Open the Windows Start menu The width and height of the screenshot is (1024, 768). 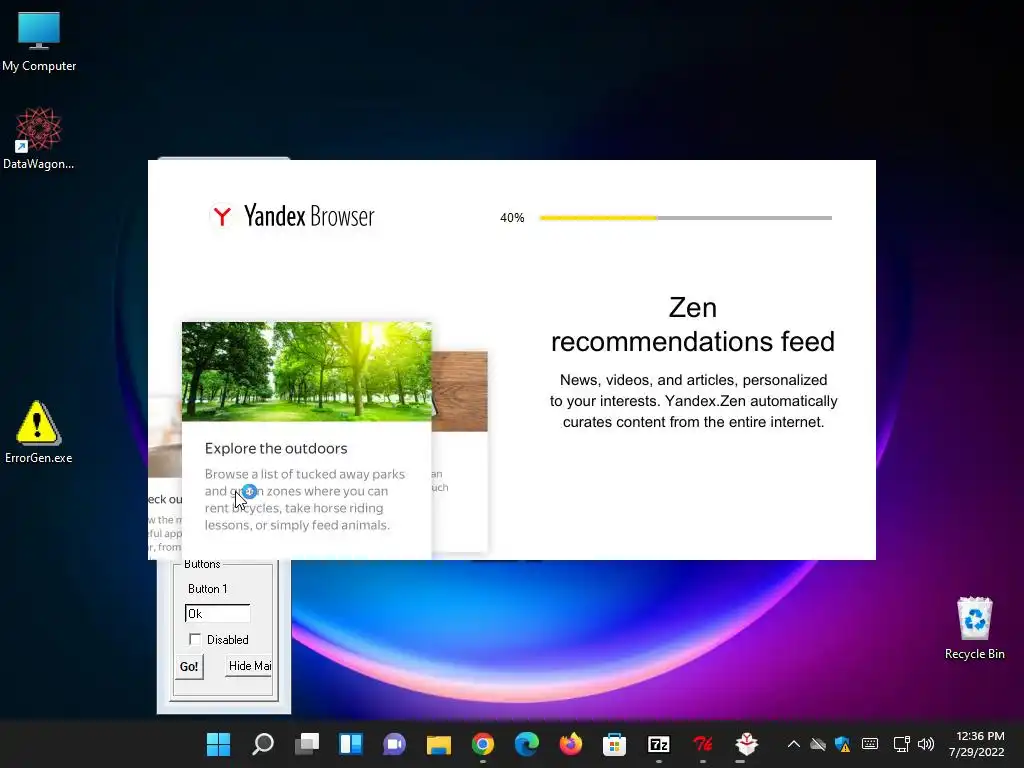(218, 744)
